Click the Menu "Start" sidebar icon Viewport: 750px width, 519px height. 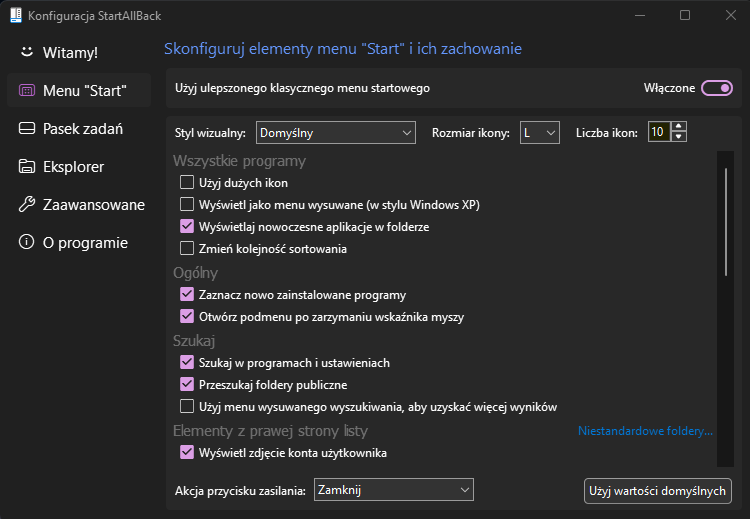[27, 90]
